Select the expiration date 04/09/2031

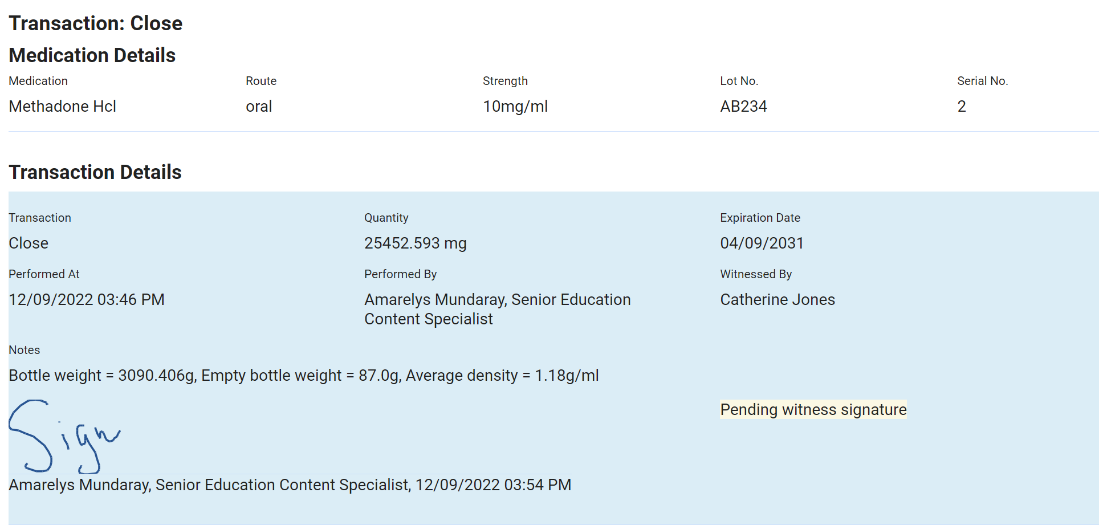762,243
